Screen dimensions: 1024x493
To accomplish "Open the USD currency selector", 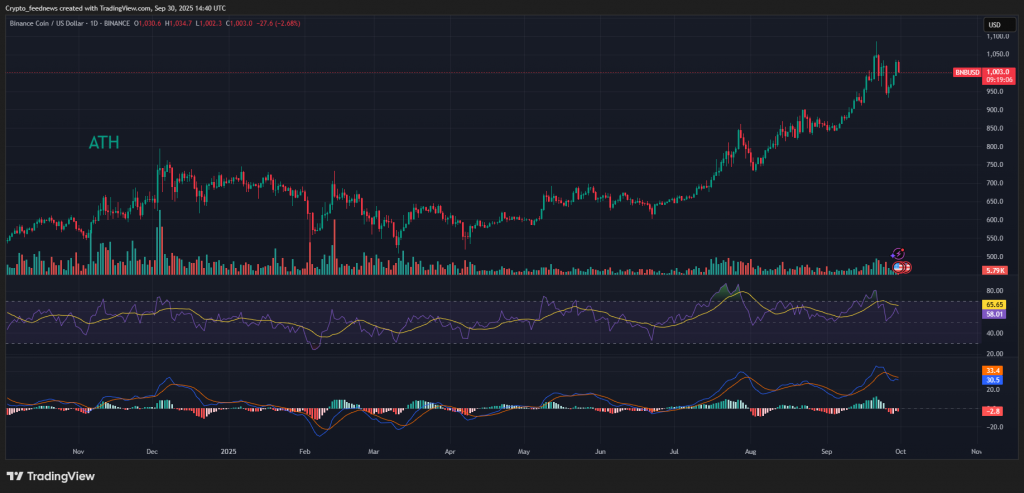I will click(x=994, y=24).
